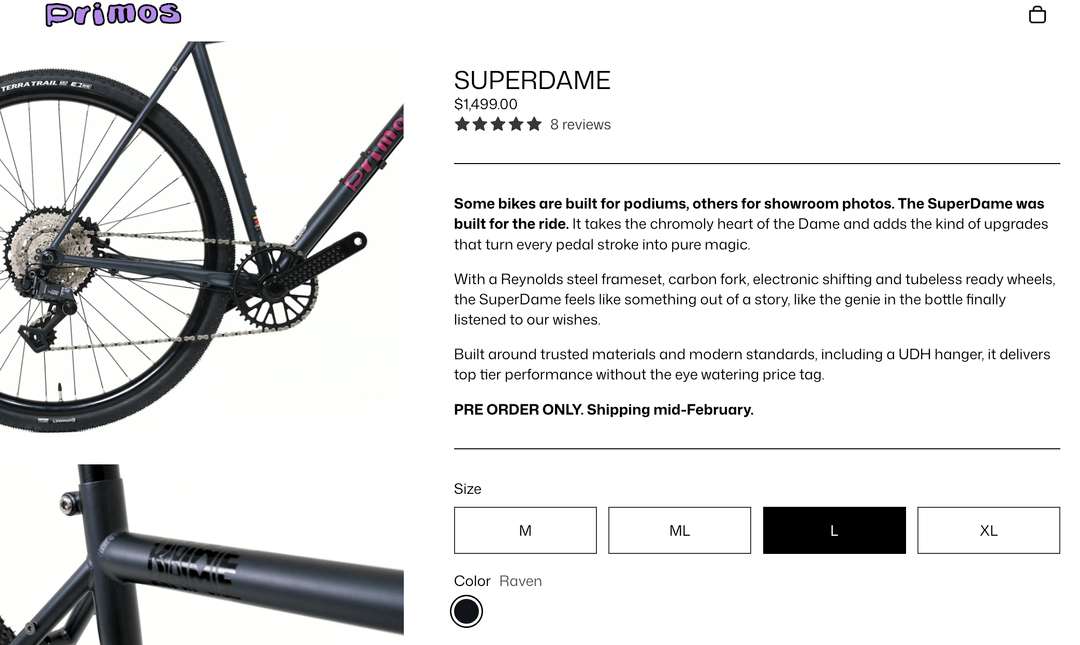View the frame top tube close-up photo
Image resolution: width=1080 pixels, height=645 pixels.
point(200,555)
